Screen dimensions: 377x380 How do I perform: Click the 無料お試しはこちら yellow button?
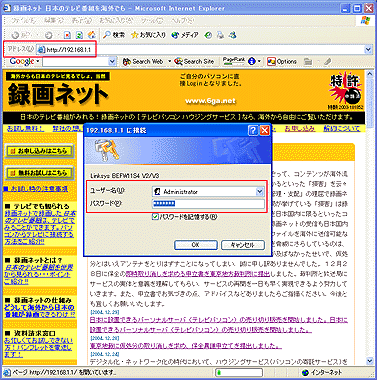[x=39, y=173]
